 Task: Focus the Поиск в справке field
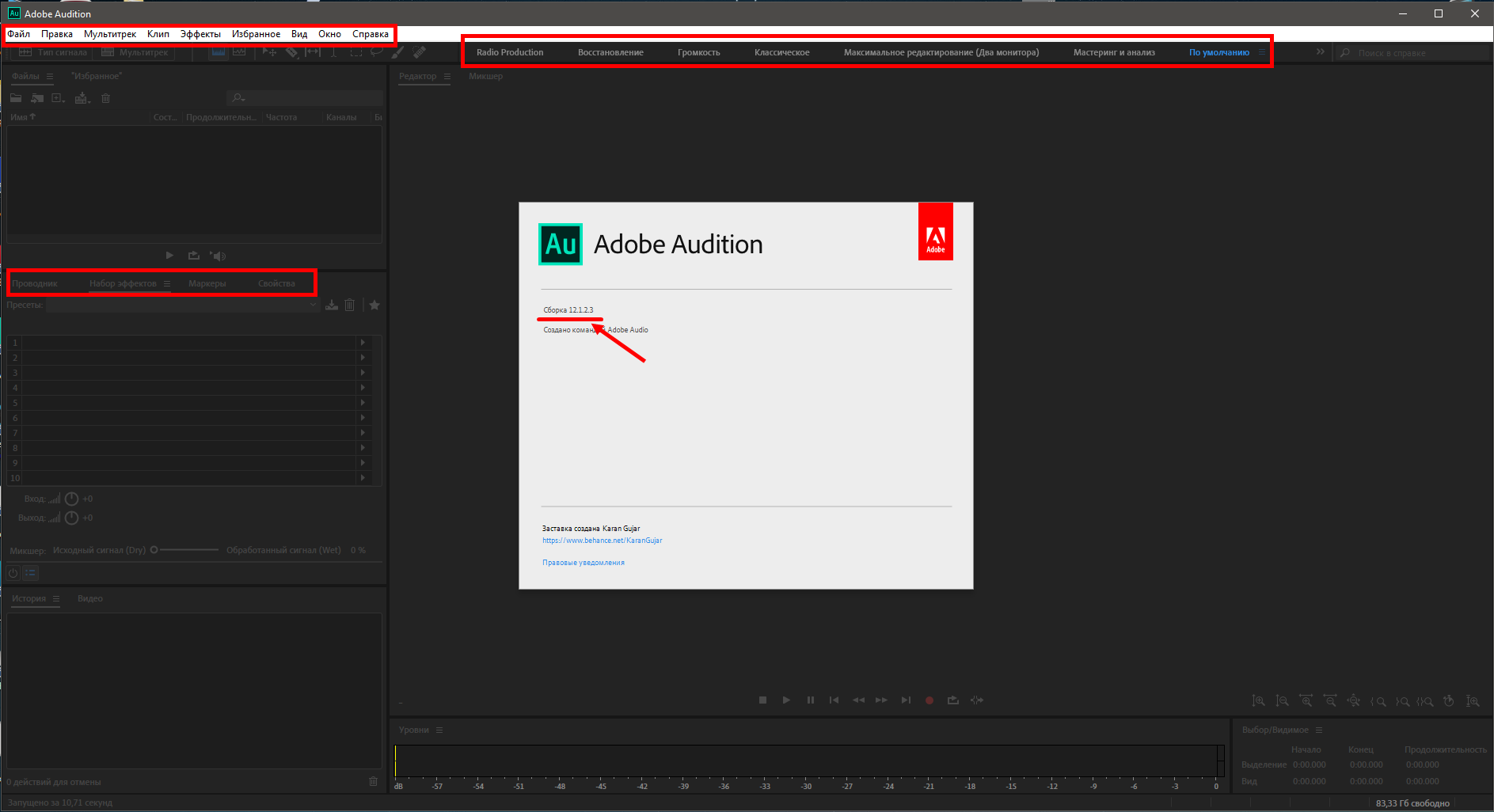tap(1412, 53)
